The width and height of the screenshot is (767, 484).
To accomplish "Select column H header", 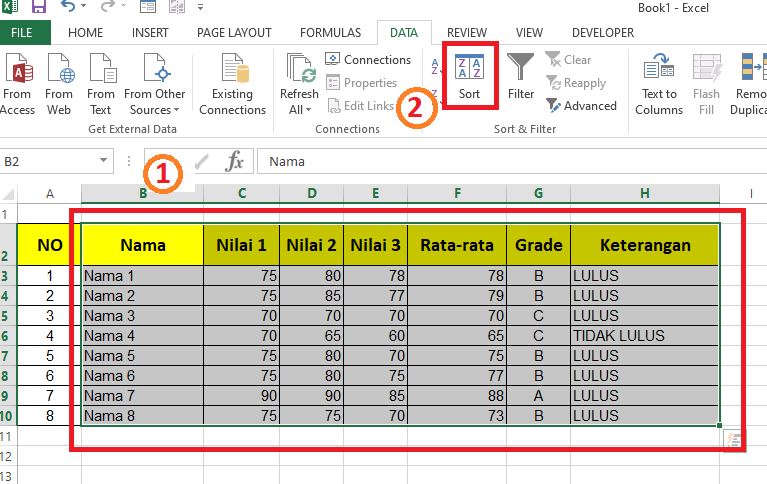I will pyautogui.click(x=645, y=193).
